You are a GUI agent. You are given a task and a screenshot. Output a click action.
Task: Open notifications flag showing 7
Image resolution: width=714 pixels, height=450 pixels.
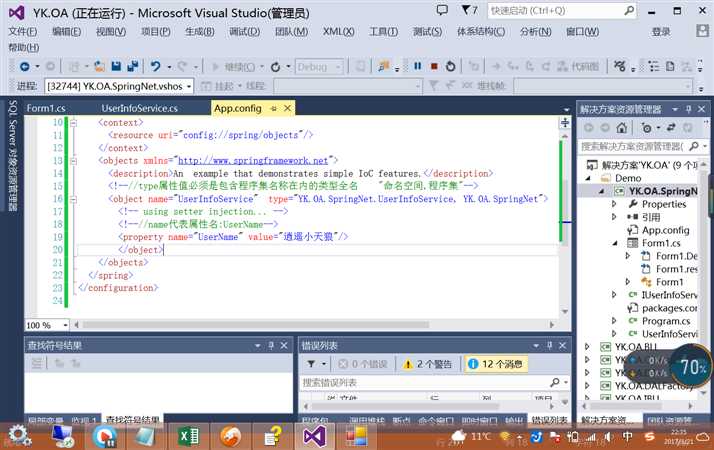coord(469,10)
